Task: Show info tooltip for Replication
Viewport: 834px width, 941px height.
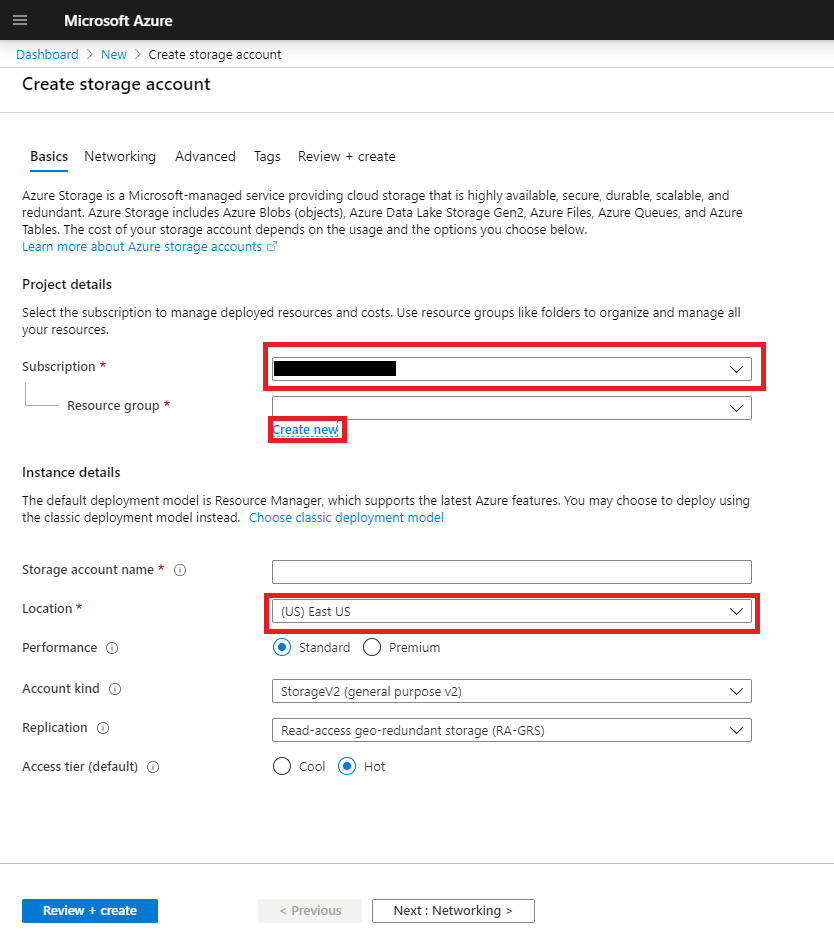Action: (x=103, y=728)
